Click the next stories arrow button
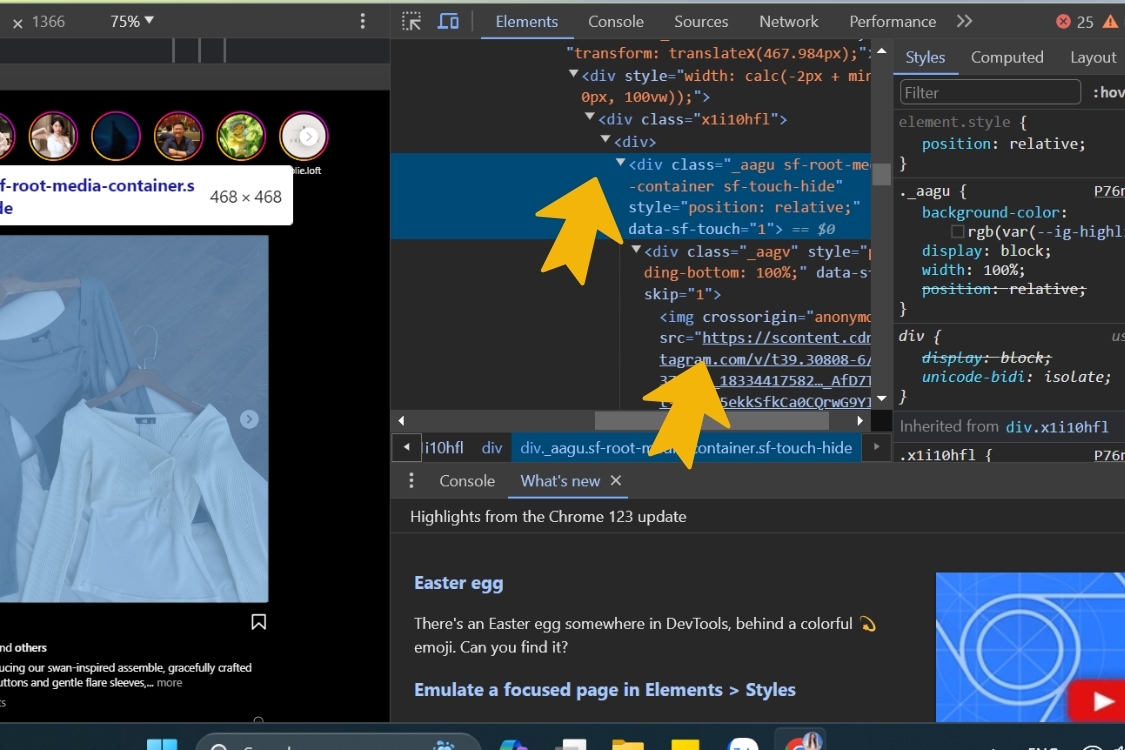 [309, 136]
